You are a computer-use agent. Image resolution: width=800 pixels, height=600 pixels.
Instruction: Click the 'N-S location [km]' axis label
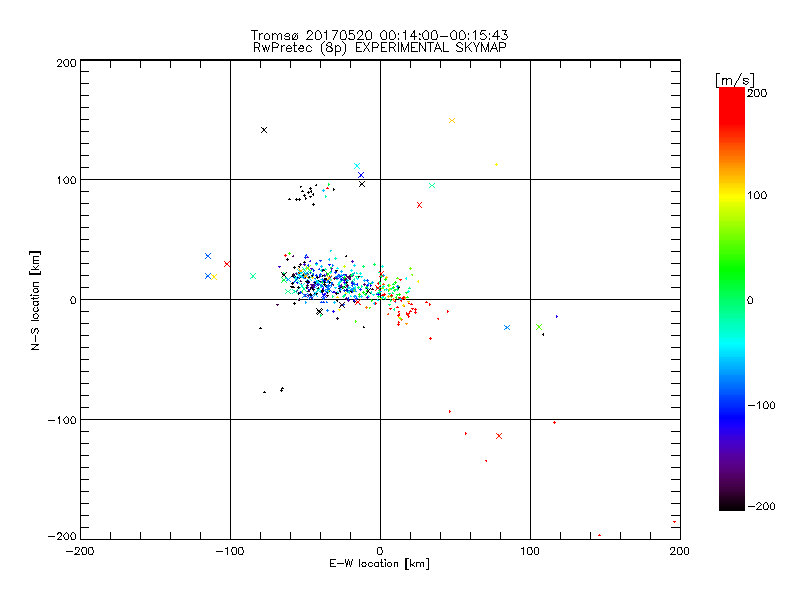pyautogui.click(x=35, y=300)
